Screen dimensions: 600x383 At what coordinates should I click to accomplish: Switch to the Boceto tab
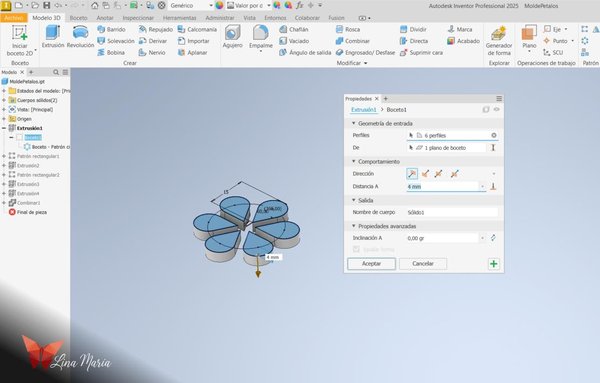click(78, 18)
